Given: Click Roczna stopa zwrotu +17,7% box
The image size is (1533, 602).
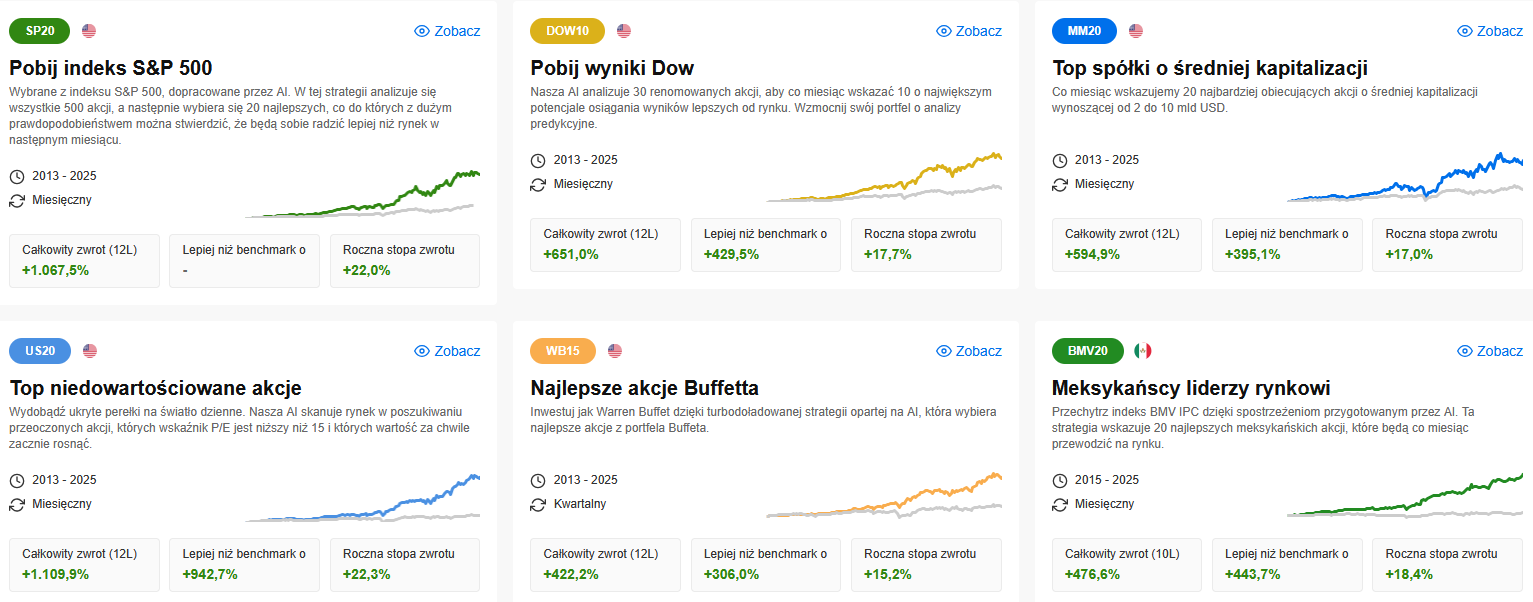Looking at the screenshot, I should click(926, 244).
